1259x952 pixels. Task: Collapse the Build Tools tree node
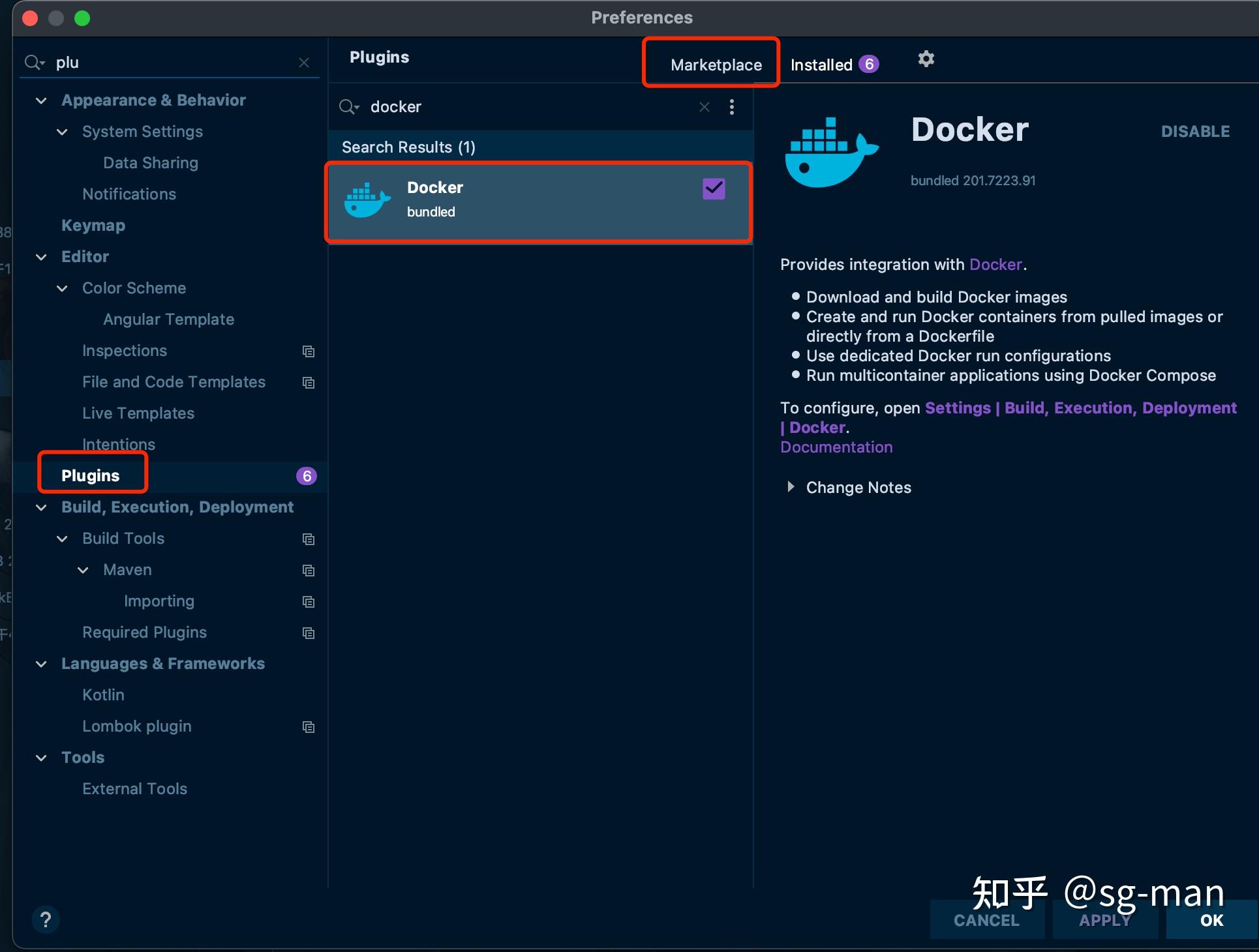coord(62,539)
